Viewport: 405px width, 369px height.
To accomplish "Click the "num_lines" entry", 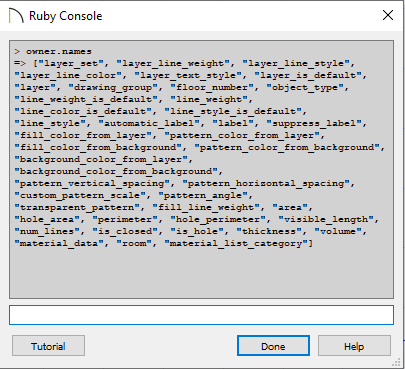I will pyautogui.click(x=47, y=232).
